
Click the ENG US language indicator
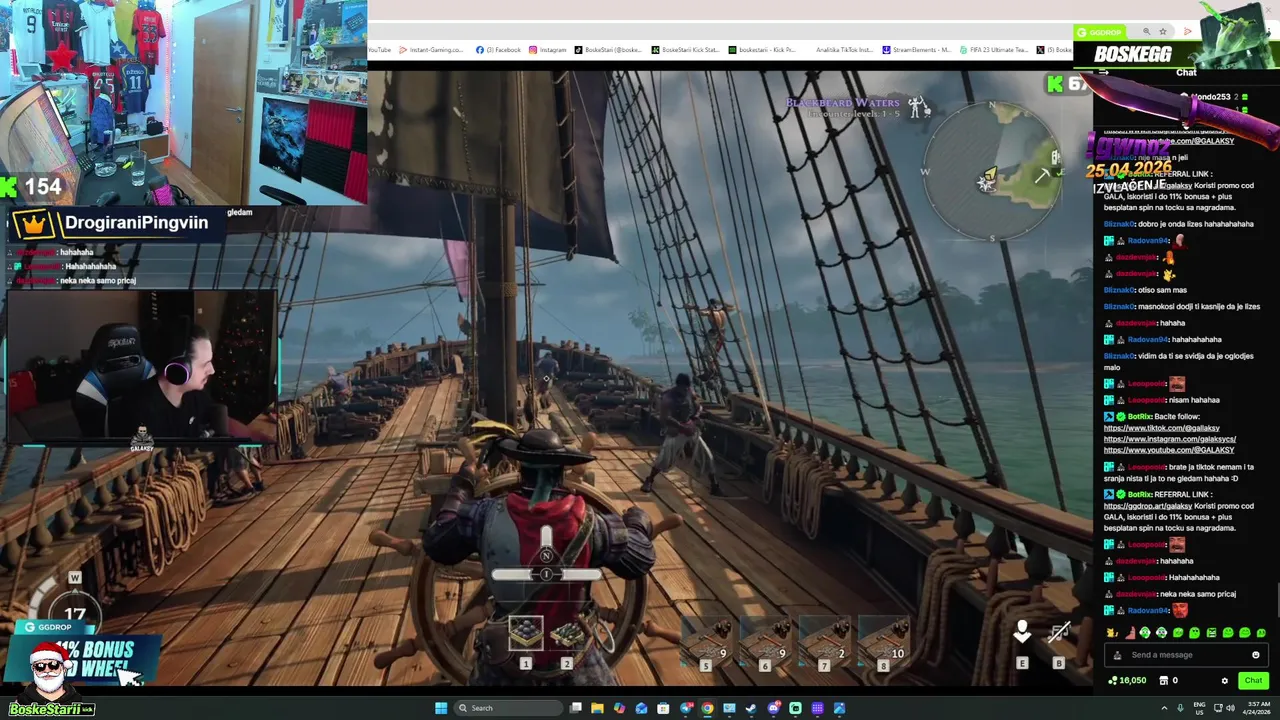1198,708
